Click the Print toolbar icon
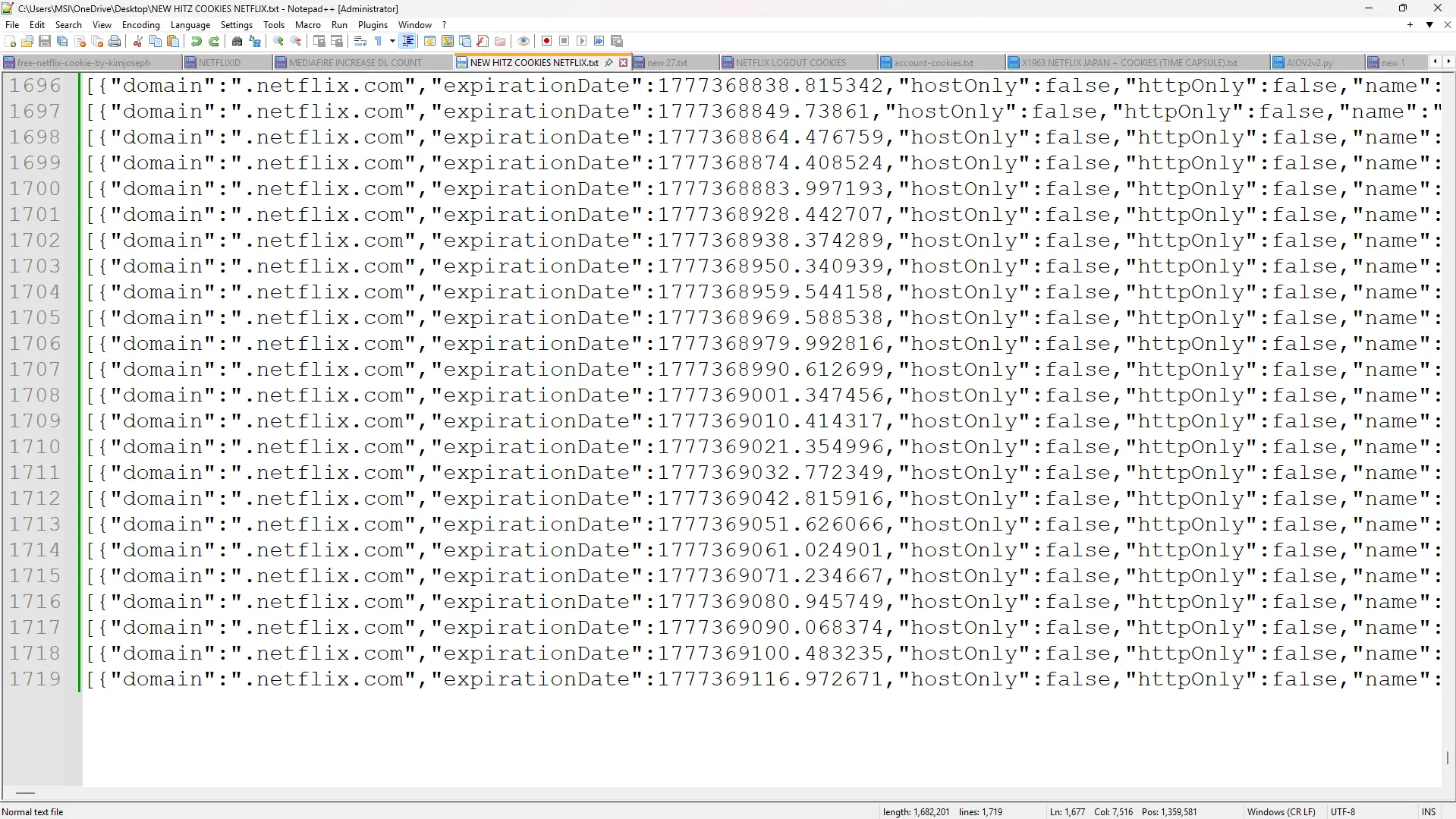1456x819 pixels. point(115,41)
